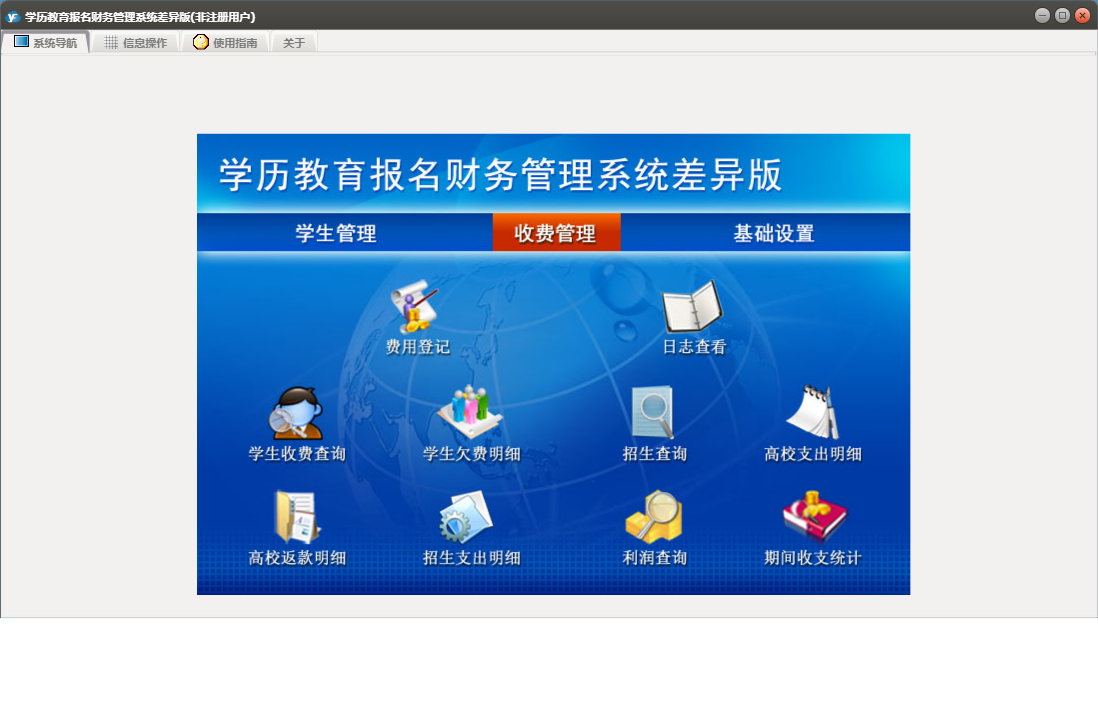Open the 期间收支统计 statistics icon
Screen dimensions: 1098x713
(x=814, y=517)
